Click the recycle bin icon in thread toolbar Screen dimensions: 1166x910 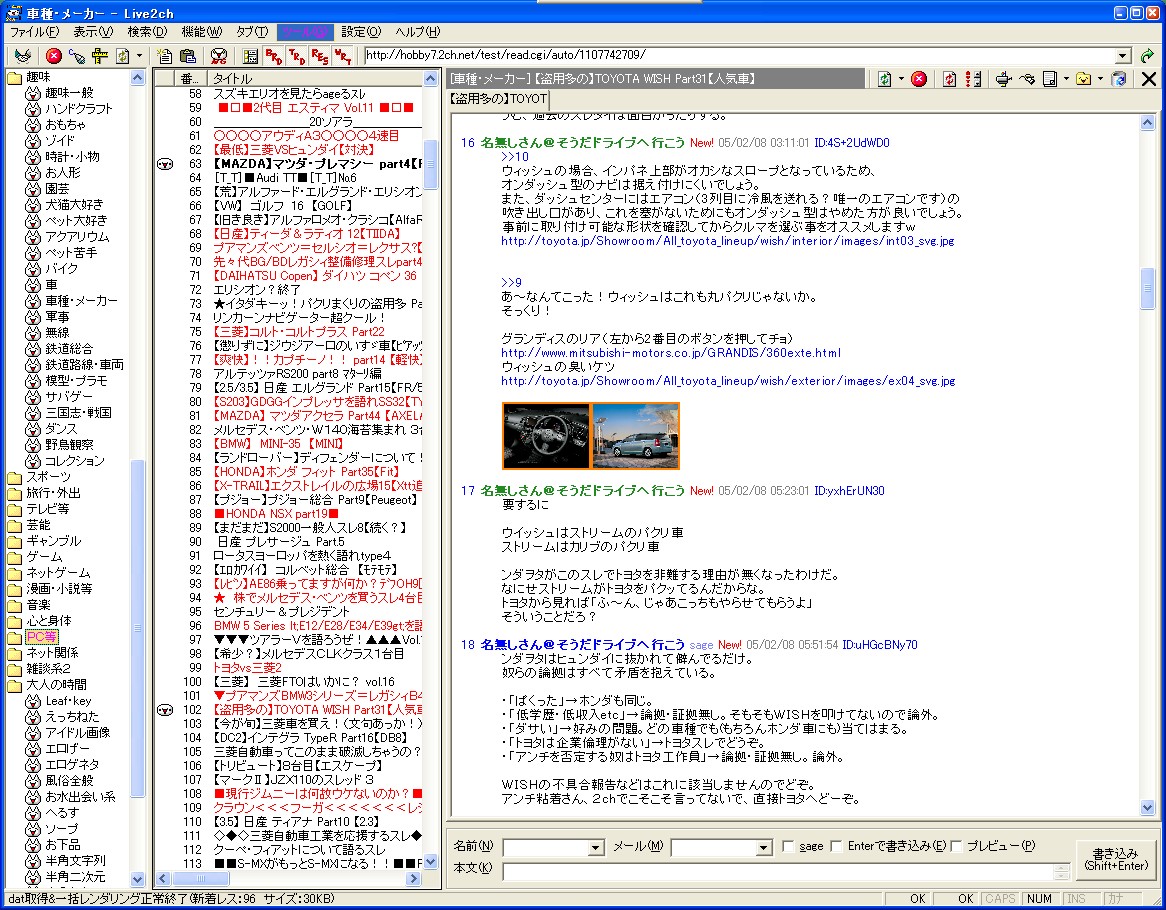click(x=1119, y=79)
